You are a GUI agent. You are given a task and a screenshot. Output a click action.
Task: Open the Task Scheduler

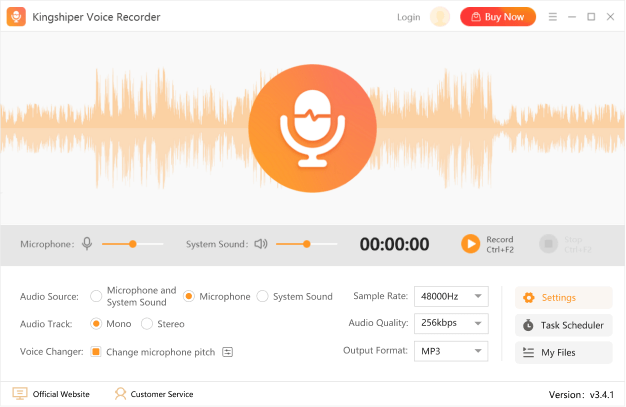click(563, 325)
